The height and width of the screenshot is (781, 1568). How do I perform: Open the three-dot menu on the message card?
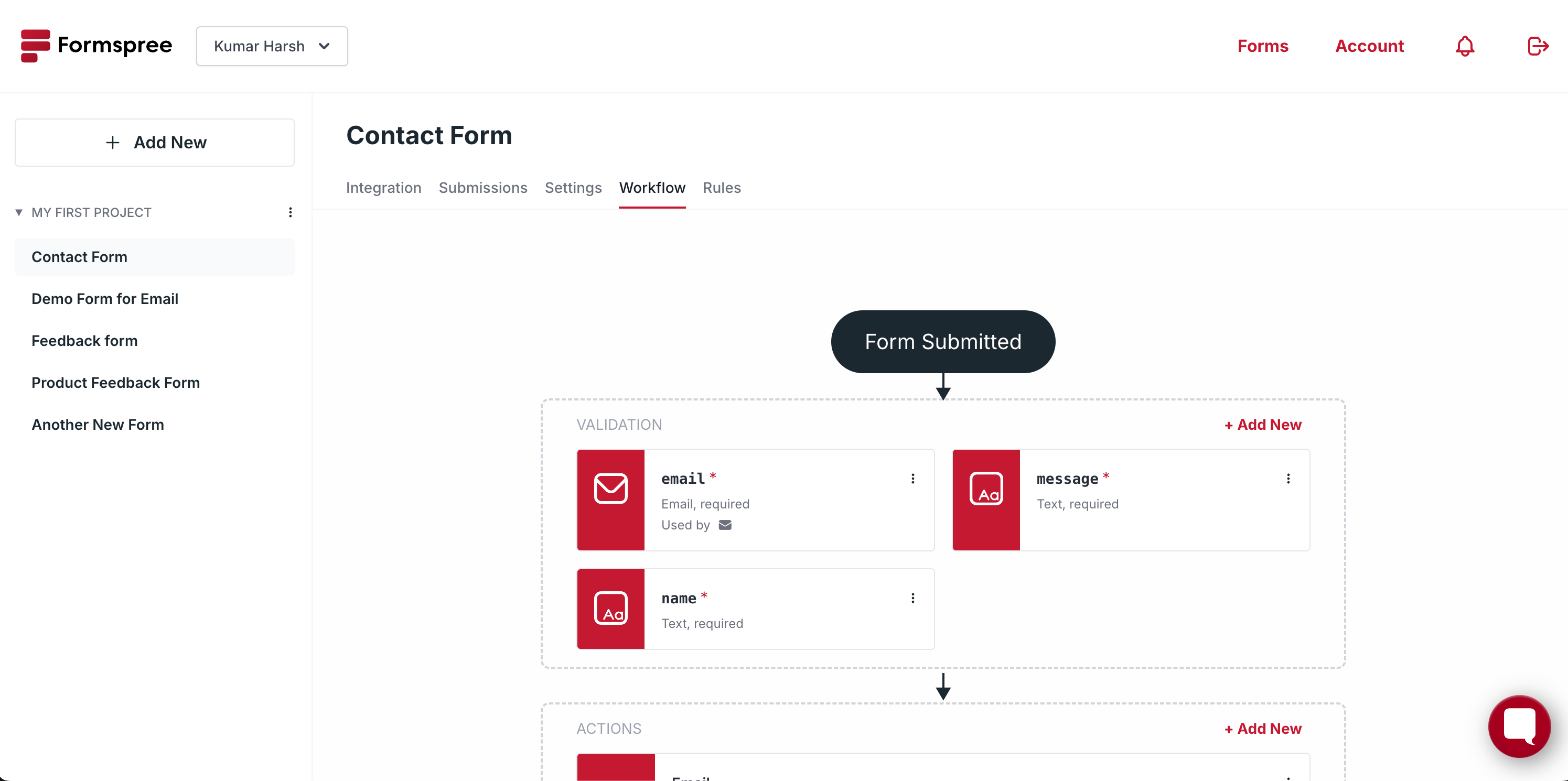point(1288,478)
